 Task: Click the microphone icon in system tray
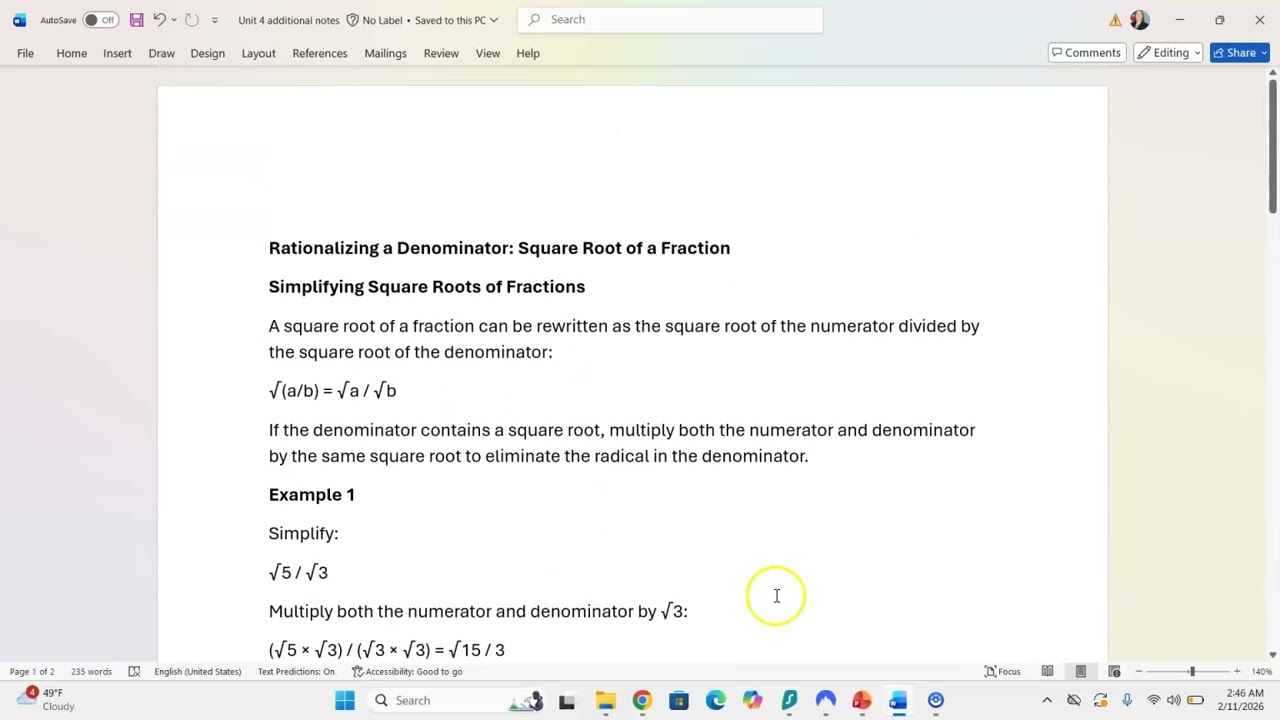pos(1127,700)
